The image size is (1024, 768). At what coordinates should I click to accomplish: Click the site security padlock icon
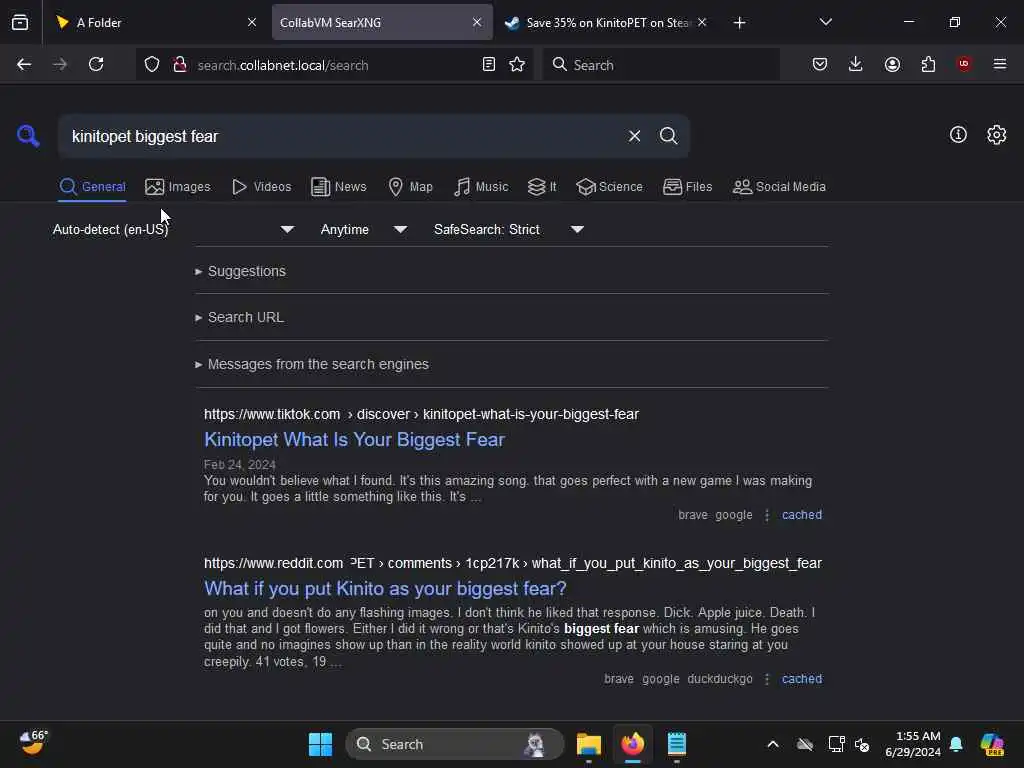(x=180, y=65)
